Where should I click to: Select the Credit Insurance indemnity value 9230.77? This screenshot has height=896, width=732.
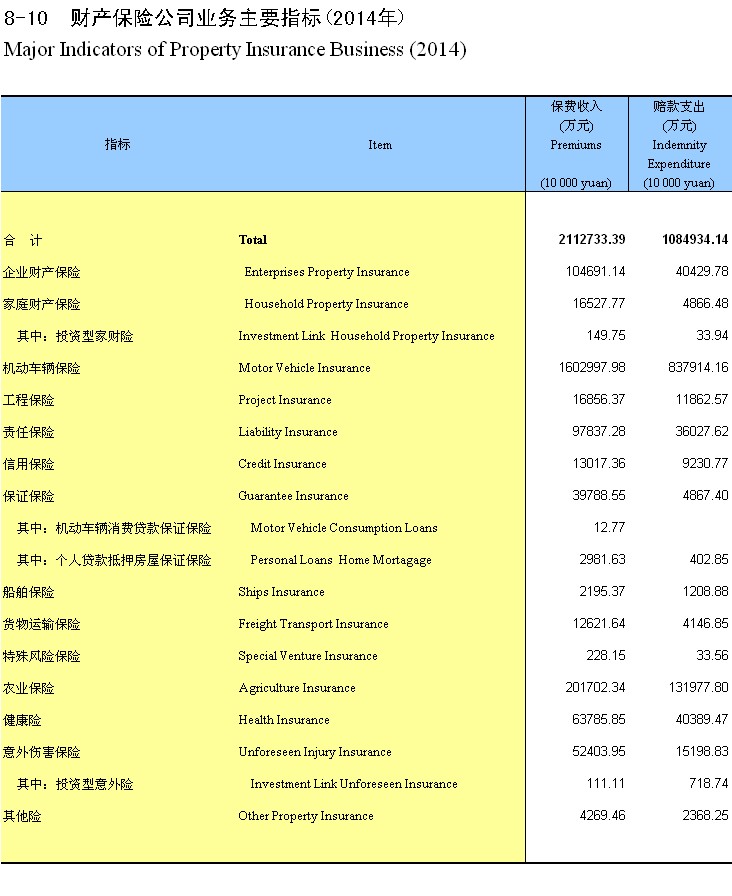(x=696, y=464)
